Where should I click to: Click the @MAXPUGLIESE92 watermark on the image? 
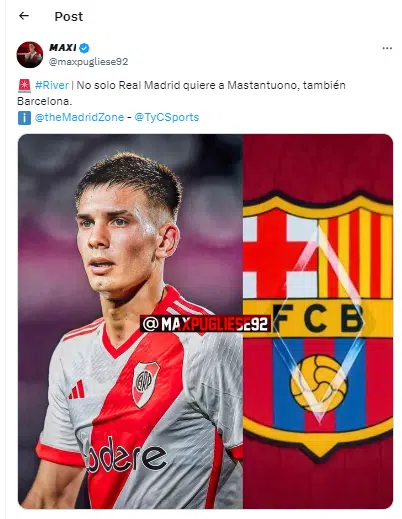pyautogui.click(x=205, y=324)
